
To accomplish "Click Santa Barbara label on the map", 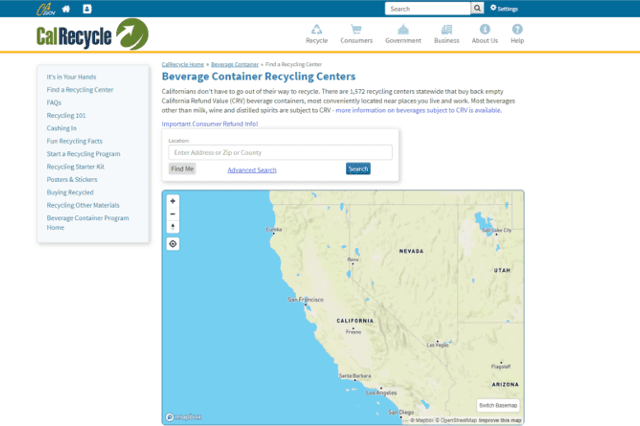I will (x=355, y=376).
